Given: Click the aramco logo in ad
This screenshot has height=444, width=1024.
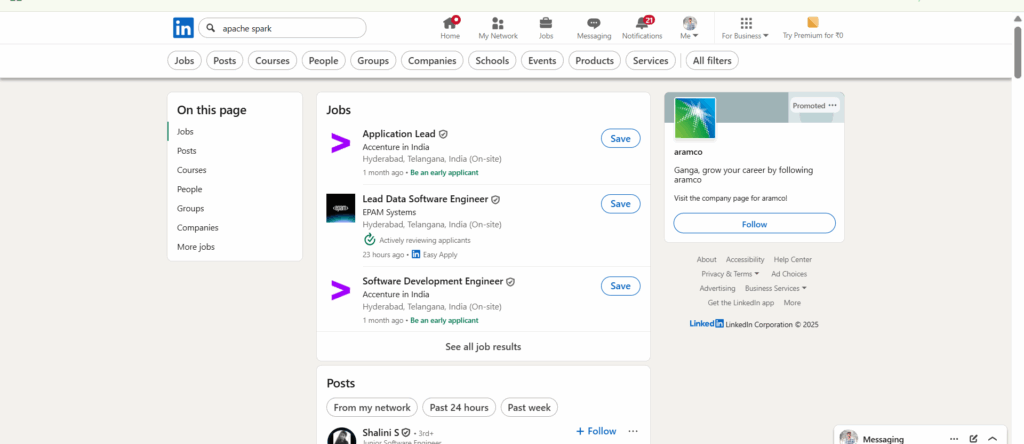Looking at the screenshot, I should [x=695, y=118].
